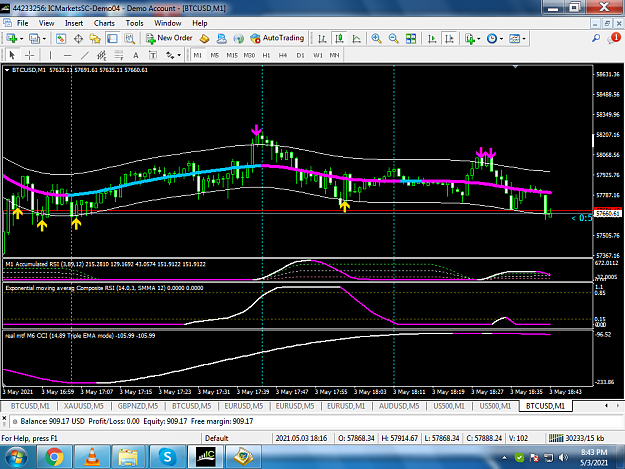Select the Fibonacci Retracement tool
The width and height of the screenshot is (625, 469).
[119, 55]
